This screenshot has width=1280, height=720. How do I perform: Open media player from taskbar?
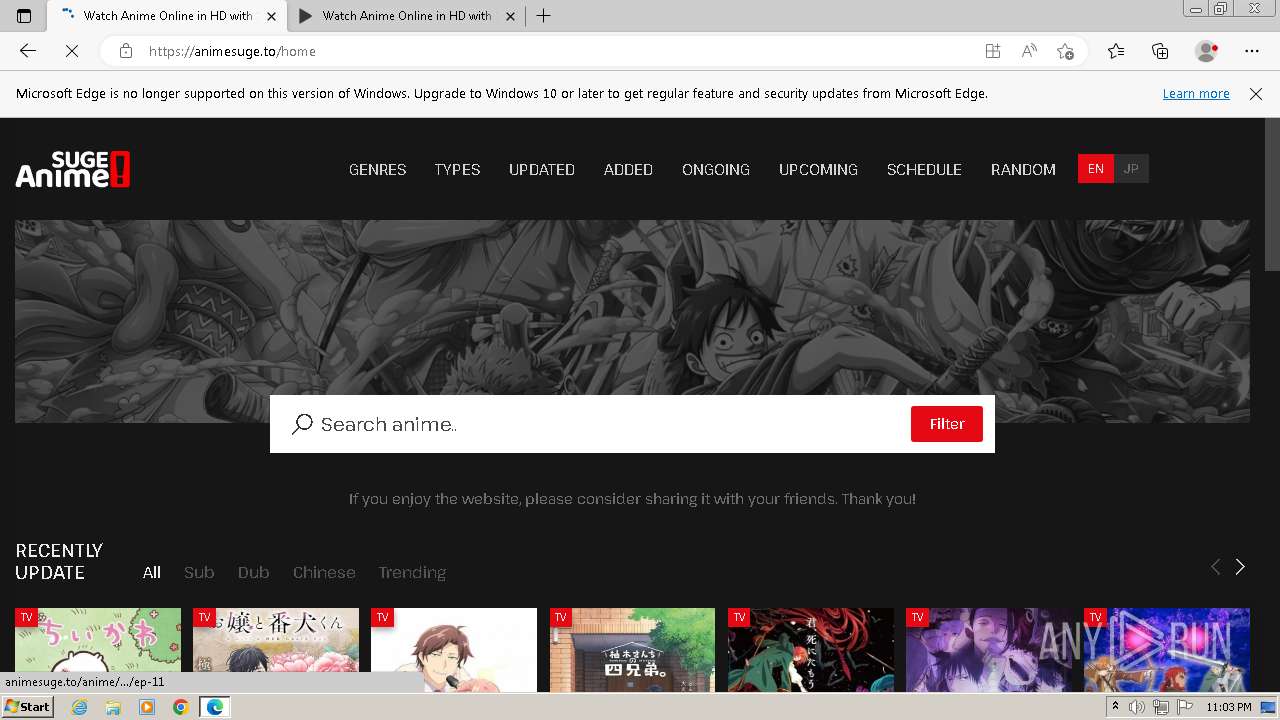pos(147,707)
